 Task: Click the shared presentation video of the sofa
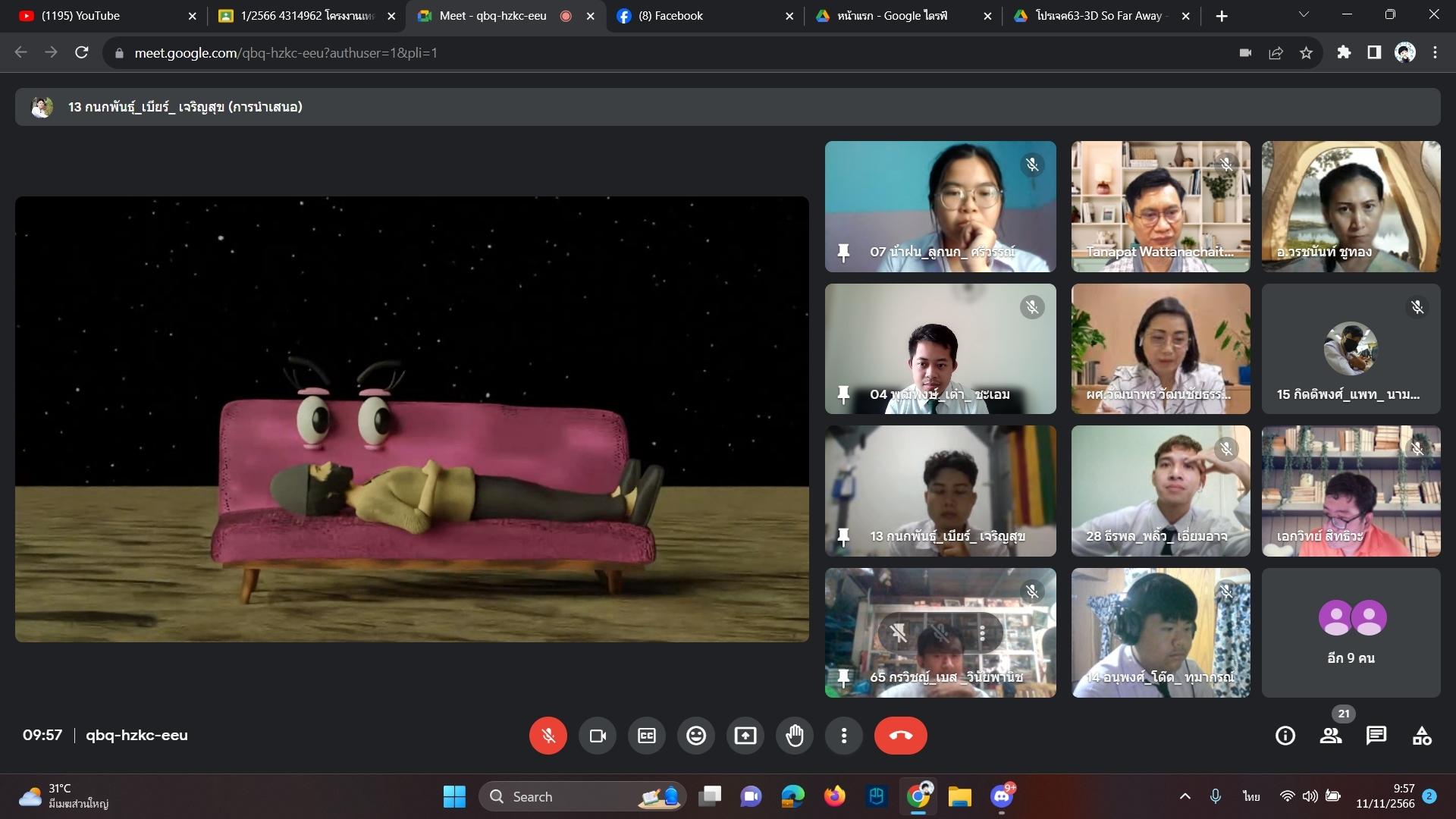412,419
